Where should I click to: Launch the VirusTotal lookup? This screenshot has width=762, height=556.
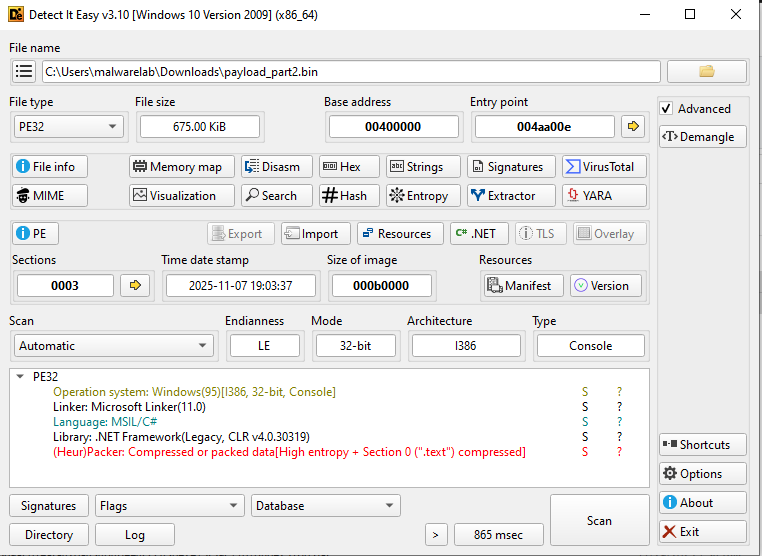pyautogui.click(x=603, y=167)
